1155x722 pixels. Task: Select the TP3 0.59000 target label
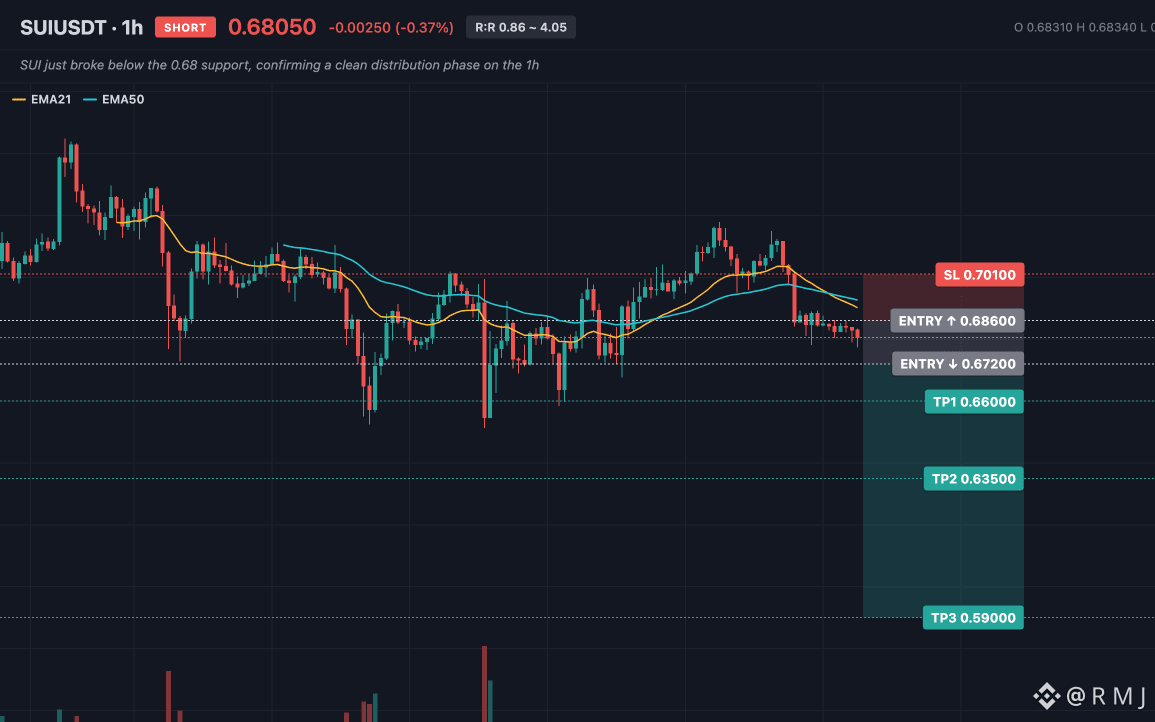click(973, 617)
